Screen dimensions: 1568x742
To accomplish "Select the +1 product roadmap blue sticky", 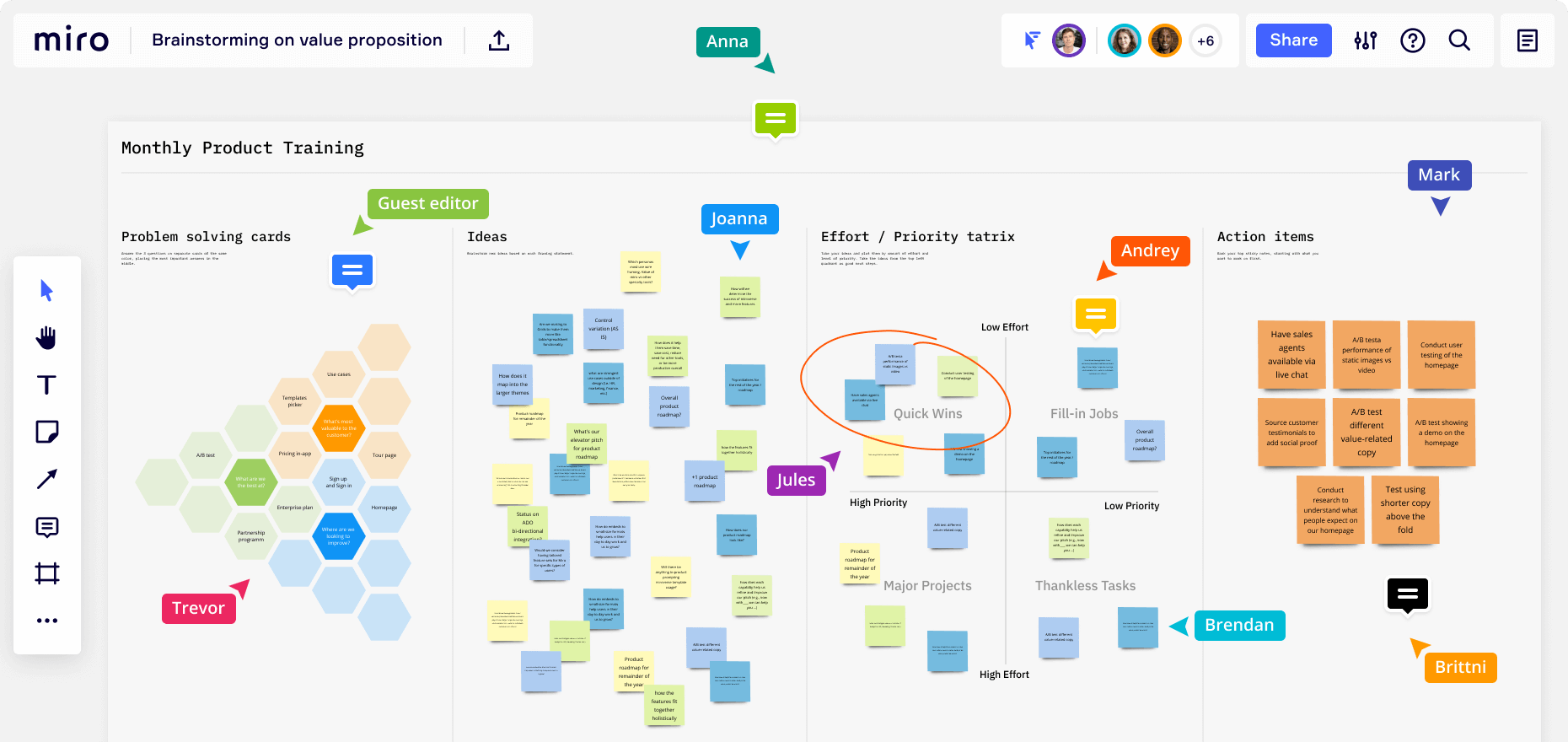I will [705, 481].
